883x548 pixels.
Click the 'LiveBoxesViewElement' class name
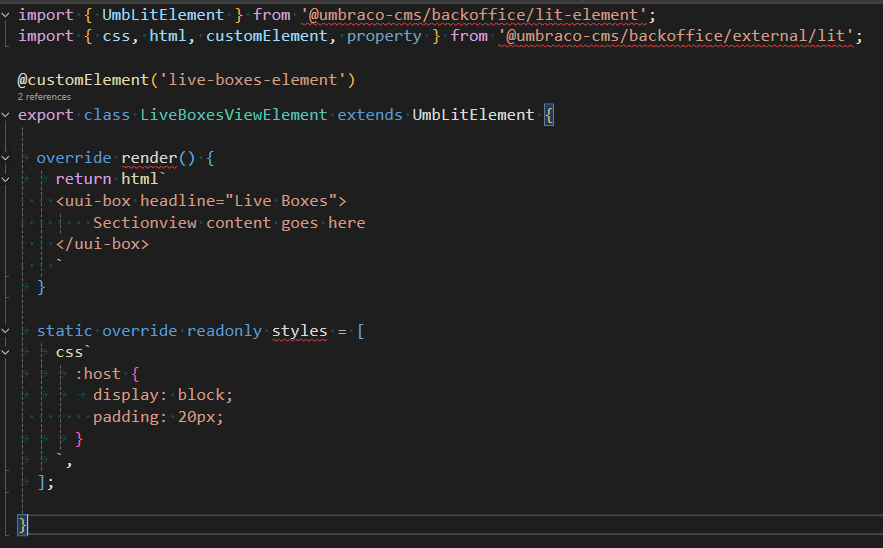pos(234,115)
